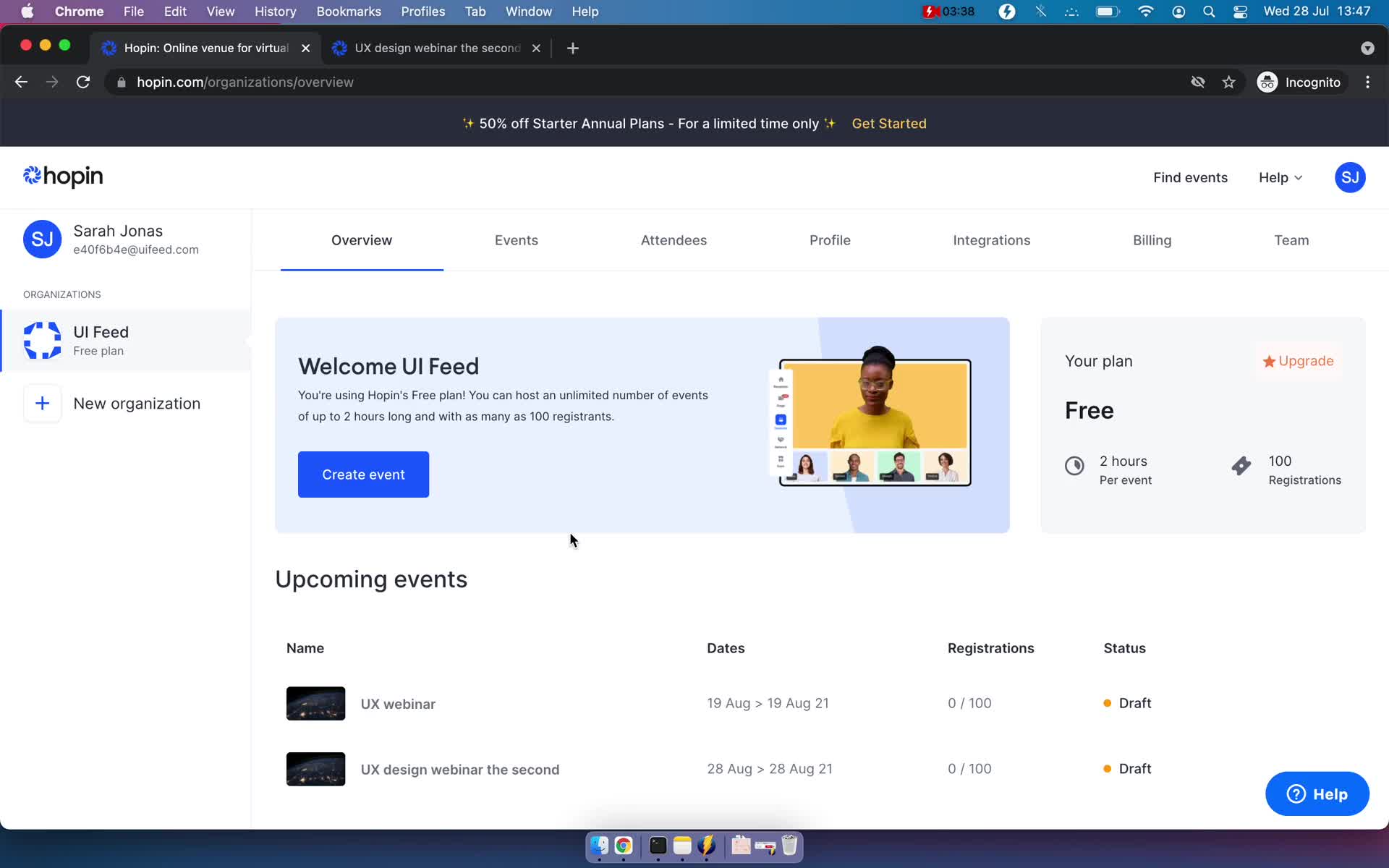Open the floating Help chat button
The height and width of the screenshot is (868, 1389).
[1317, 794]
